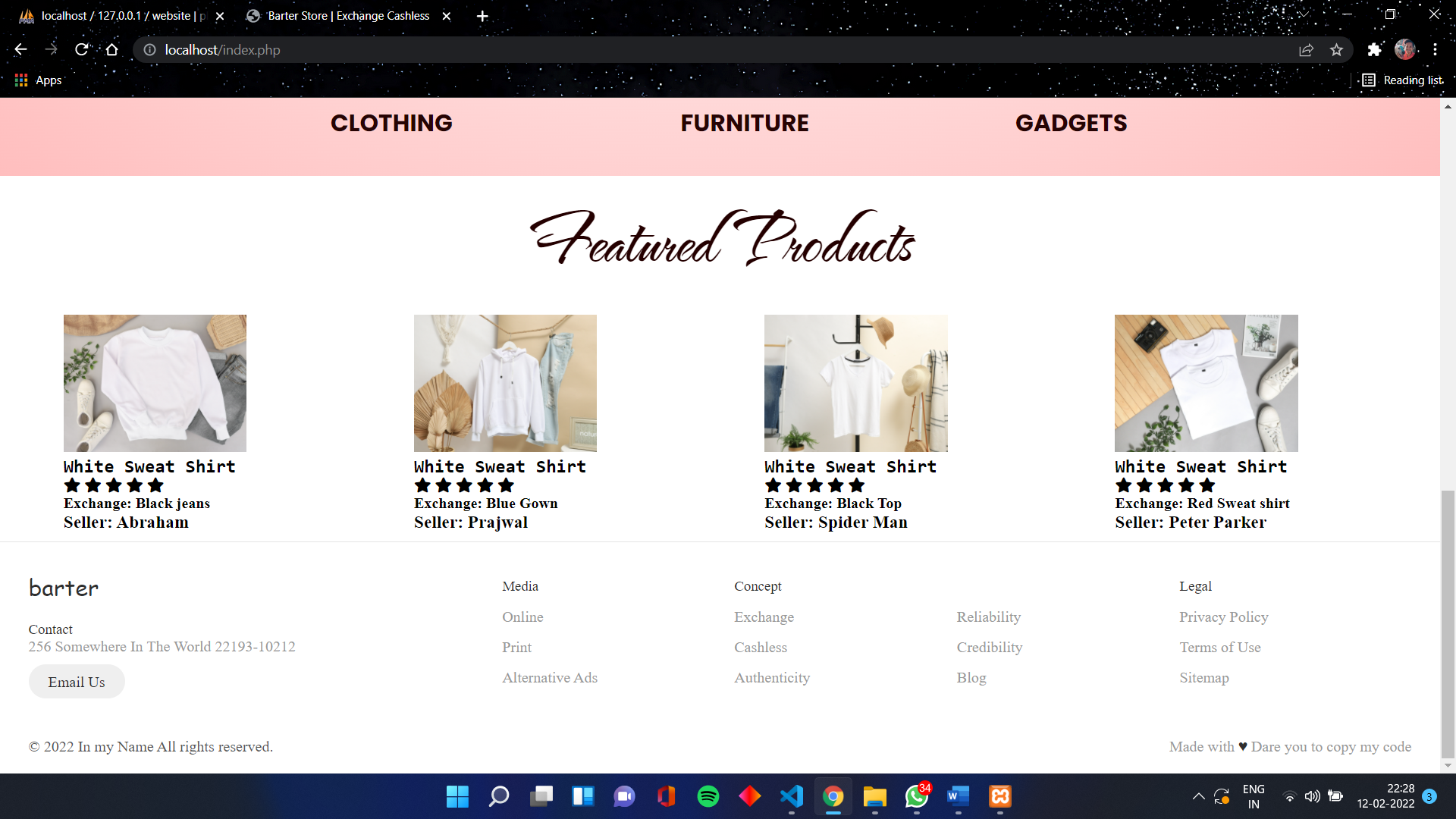The image size is (1456, 819).
Task: Open the Chrome three-dot menu
Action: (1436, 50)
